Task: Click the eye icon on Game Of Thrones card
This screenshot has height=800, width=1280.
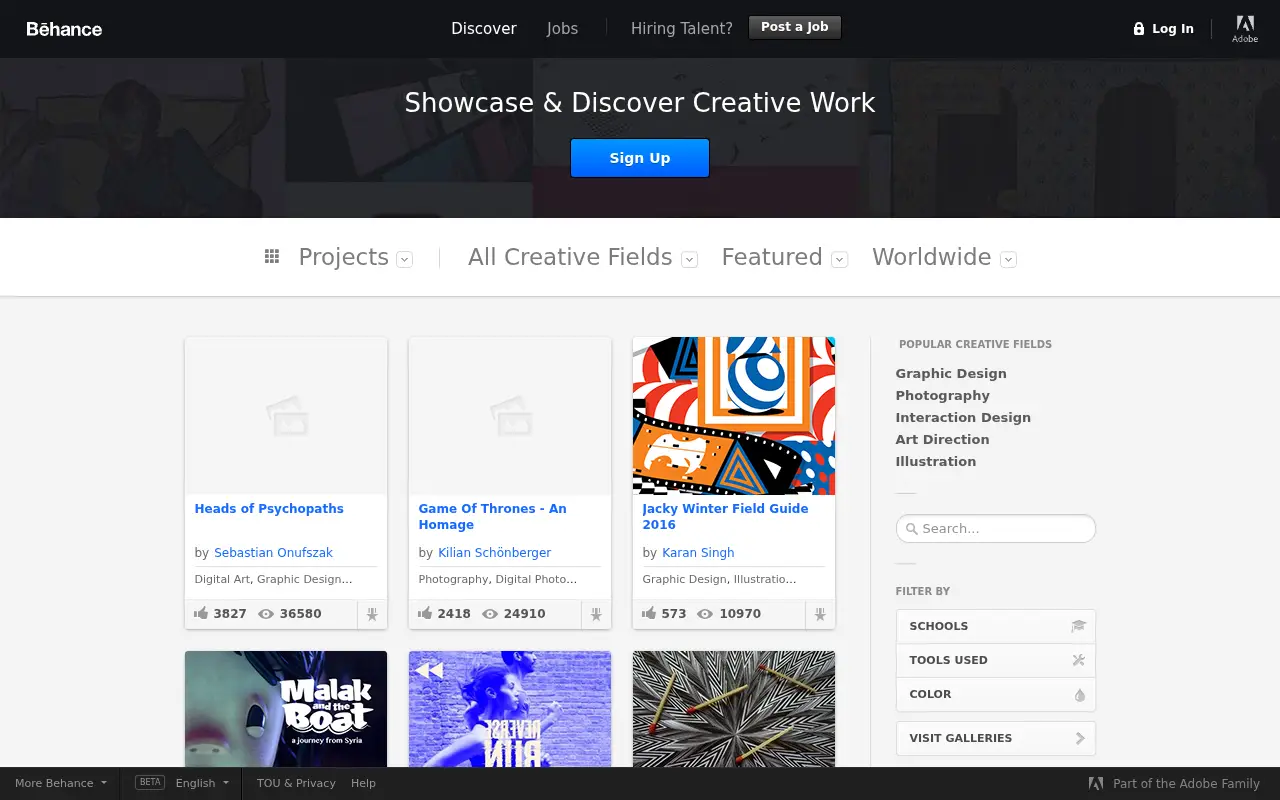Action: click(x=490, y=614)
